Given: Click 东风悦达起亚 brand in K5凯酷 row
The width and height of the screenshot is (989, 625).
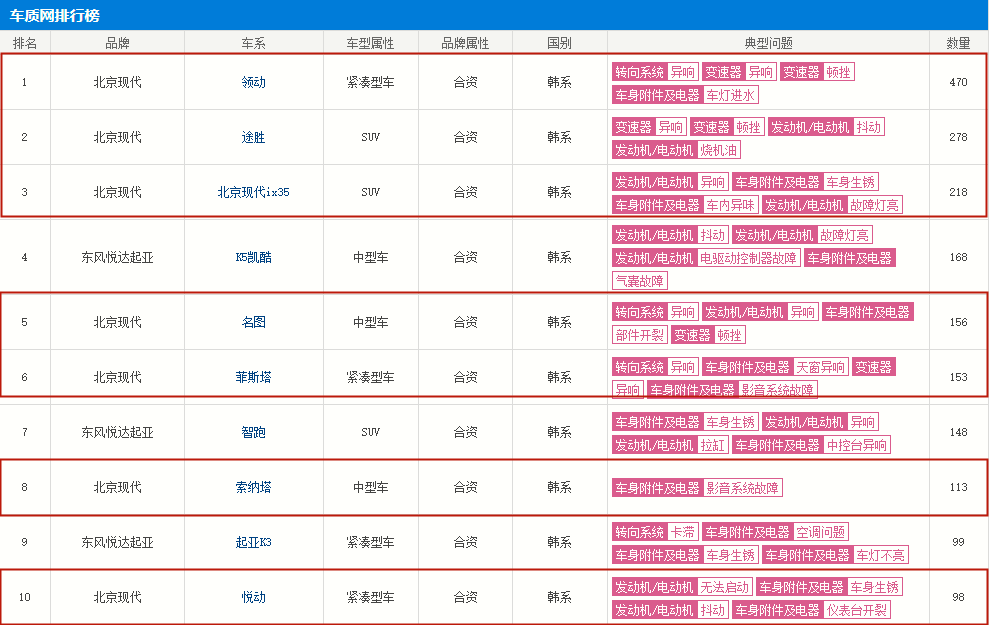Looking at the screenshot, I should pyautogui.click(x=117, y=257).
